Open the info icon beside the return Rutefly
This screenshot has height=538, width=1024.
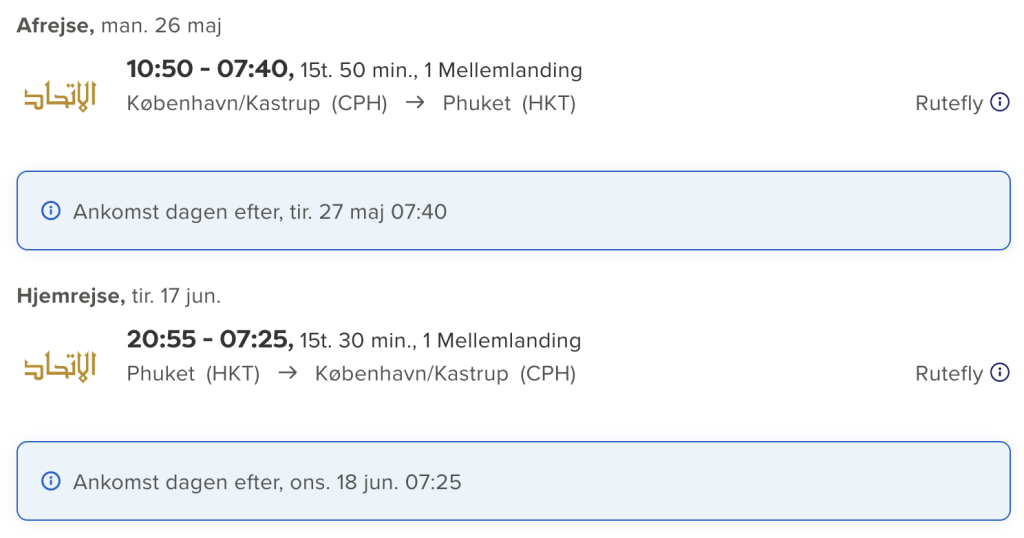coord(1000,372)
